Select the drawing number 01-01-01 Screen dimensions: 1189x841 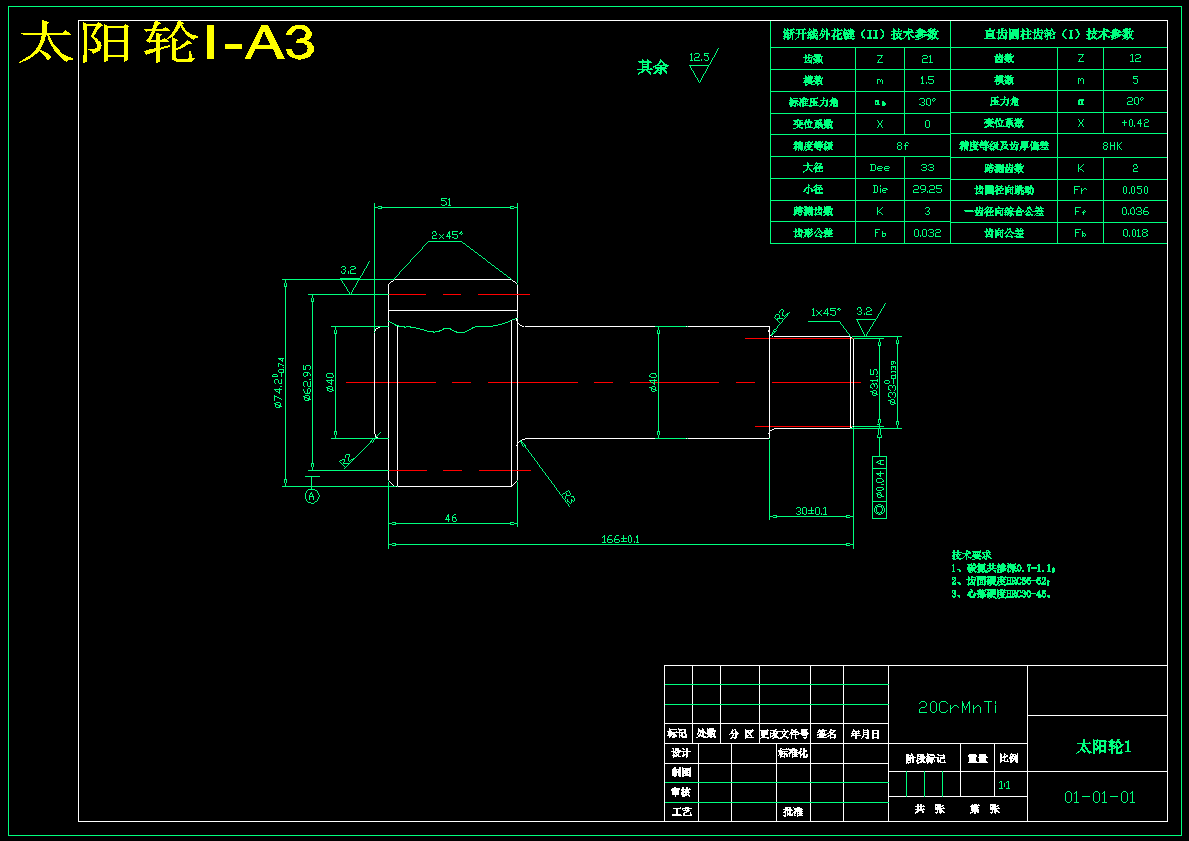1100,797
